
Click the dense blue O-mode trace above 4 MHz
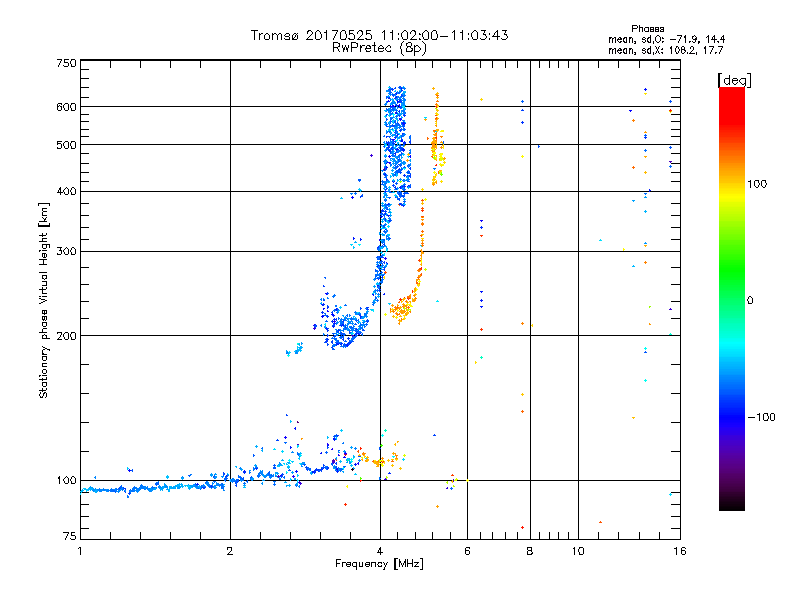click(x=396, y=140)
